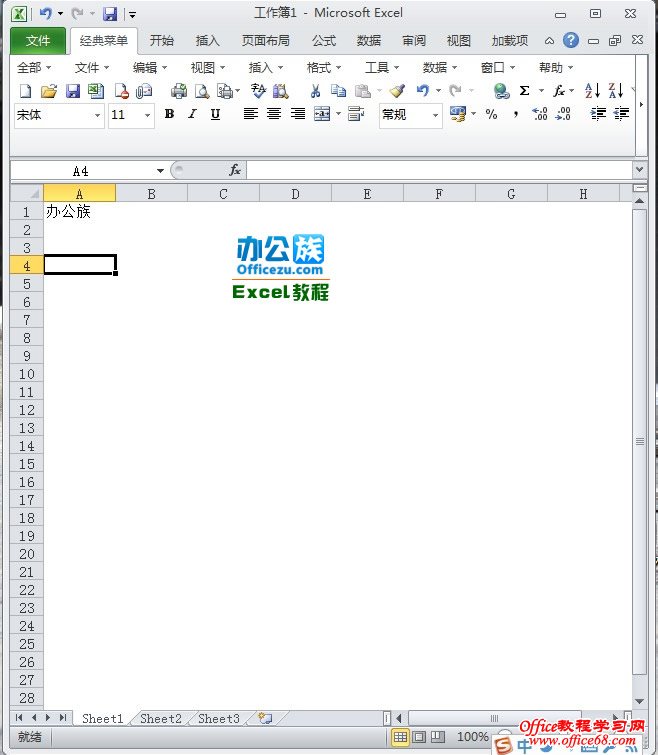Viewport: 658px width, 755px height.
Task: Switch to the 开始 ribbon tab
Action: pyautogui.click(x=161, y=40)
